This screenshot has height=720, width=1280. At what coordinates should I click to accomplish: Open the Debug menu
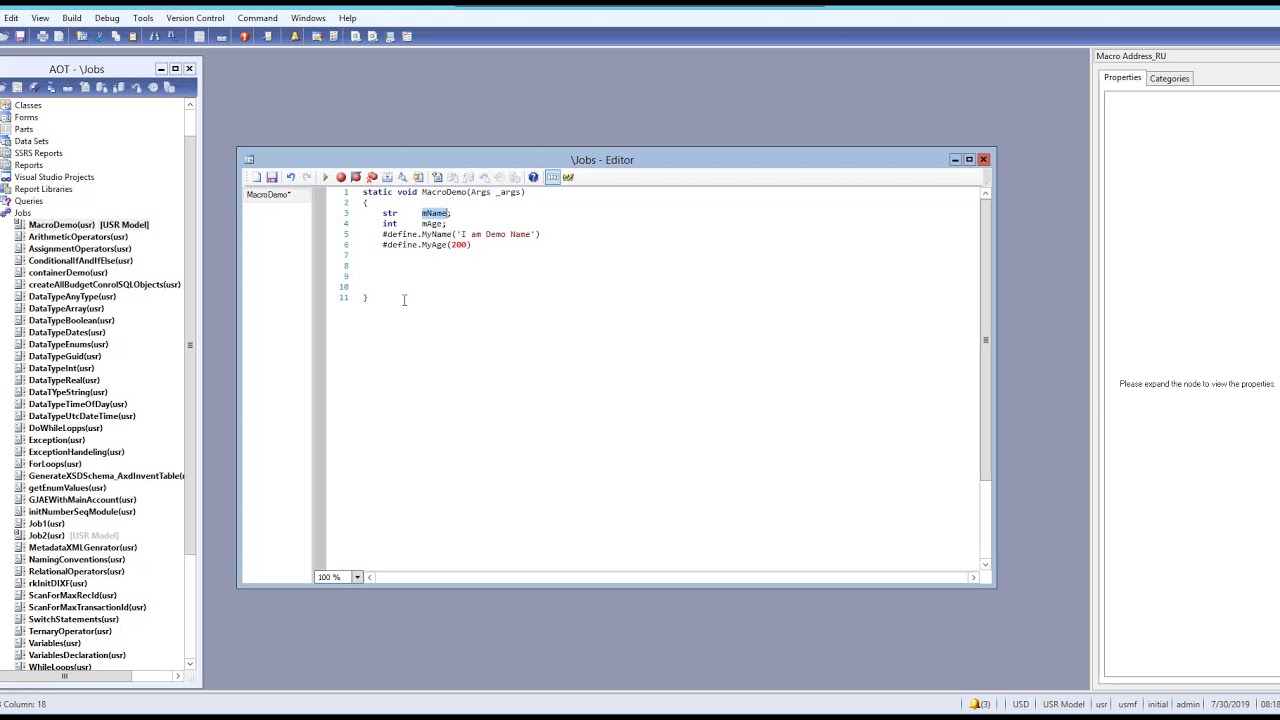107,18
